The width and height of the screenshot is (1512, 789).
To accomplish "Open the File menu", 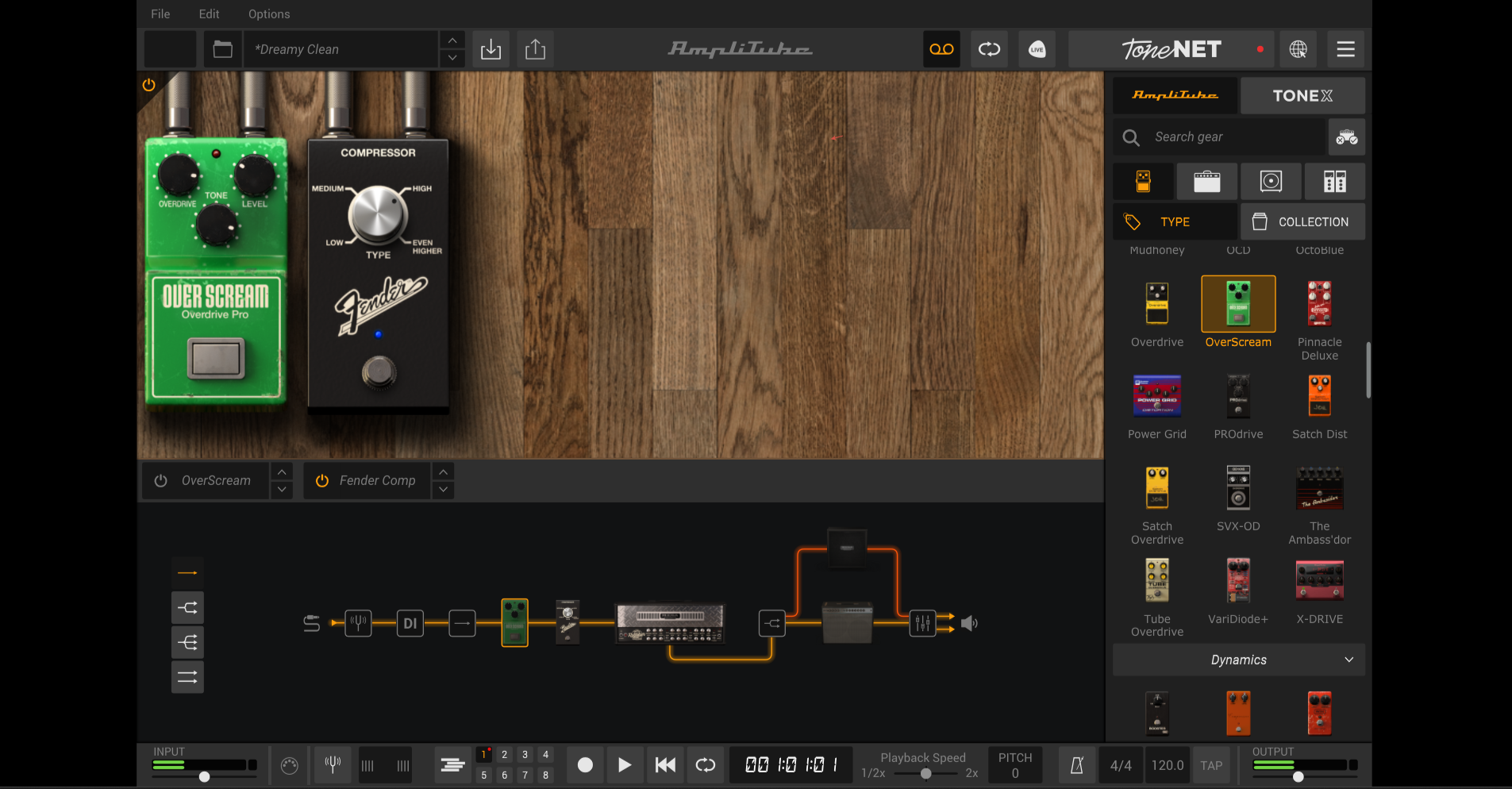I will pos(160,14).
